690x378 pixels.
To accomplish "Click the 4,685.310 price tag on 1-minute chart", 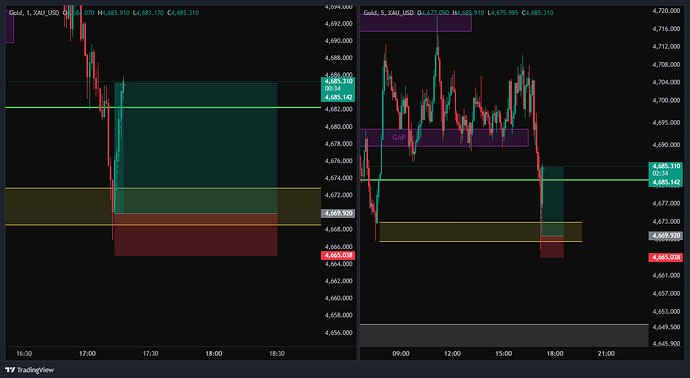I will (x=338, y=81).
